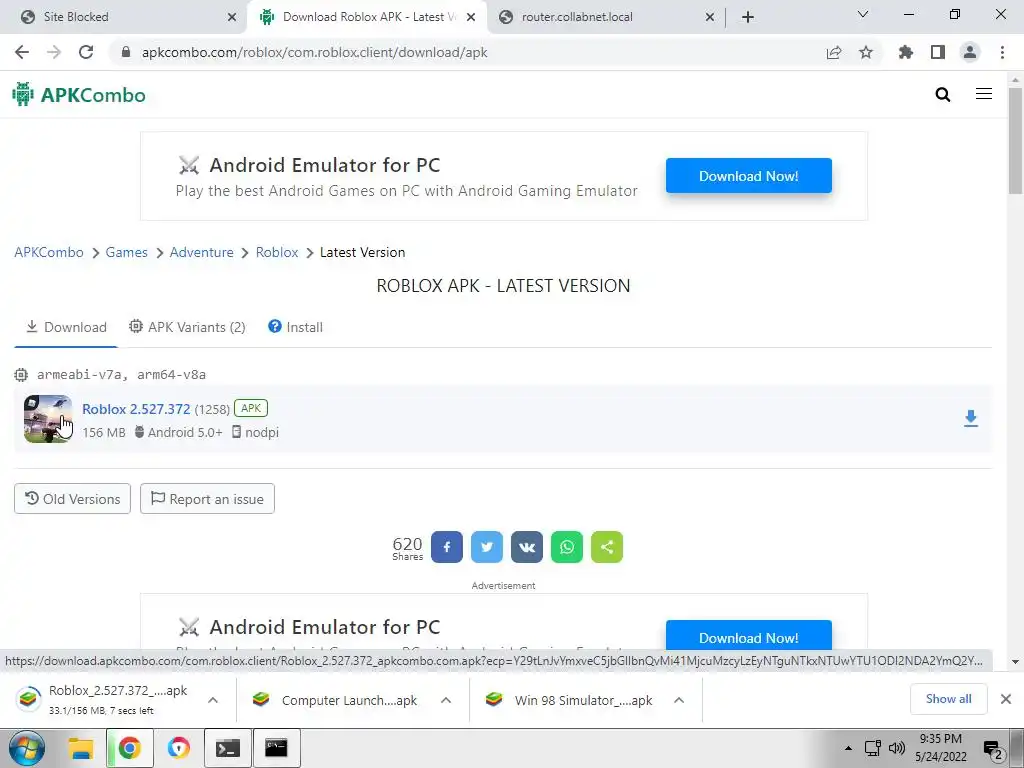This screenshot has width=1024, height=768.
Task: Go to Roblox breadcrumb link
Action: click(x=277, y=252)
